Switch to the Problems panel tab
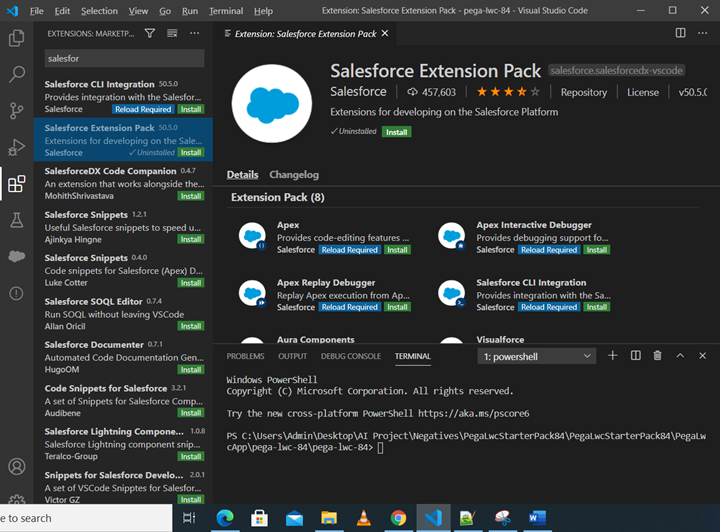720x532 pixels. tap(245, 356)
